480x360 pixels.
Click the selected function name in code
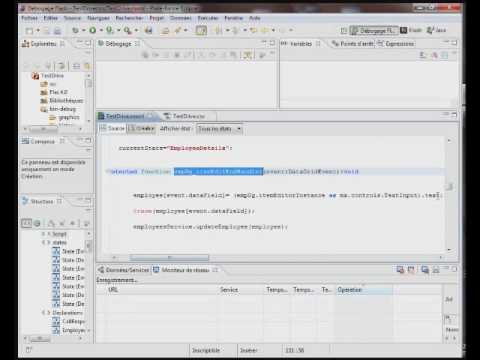coord(219,172)
